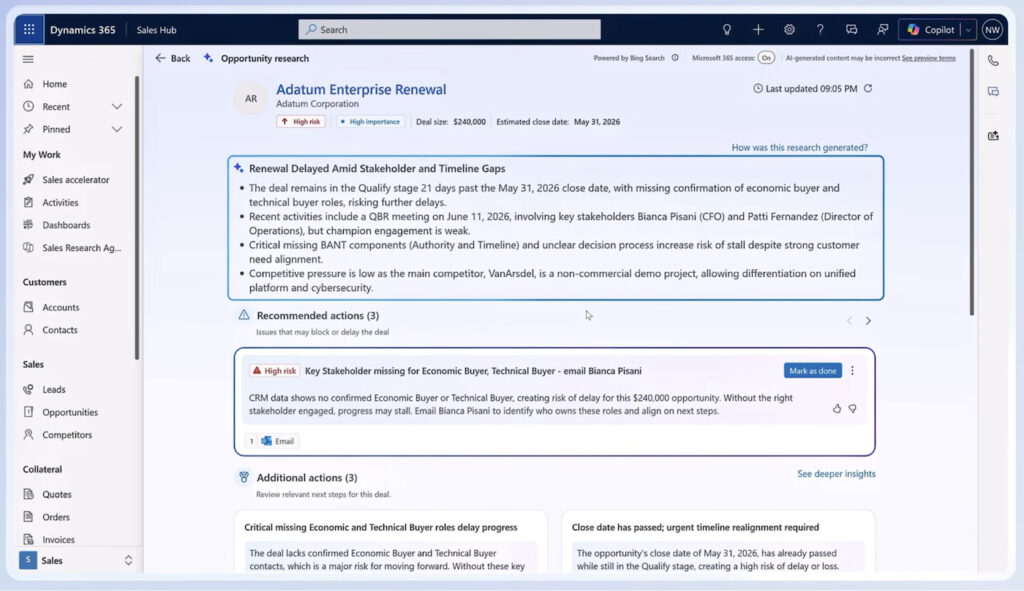Click the High importance tag
1024x591 pixels.
(x=370, y=121)
